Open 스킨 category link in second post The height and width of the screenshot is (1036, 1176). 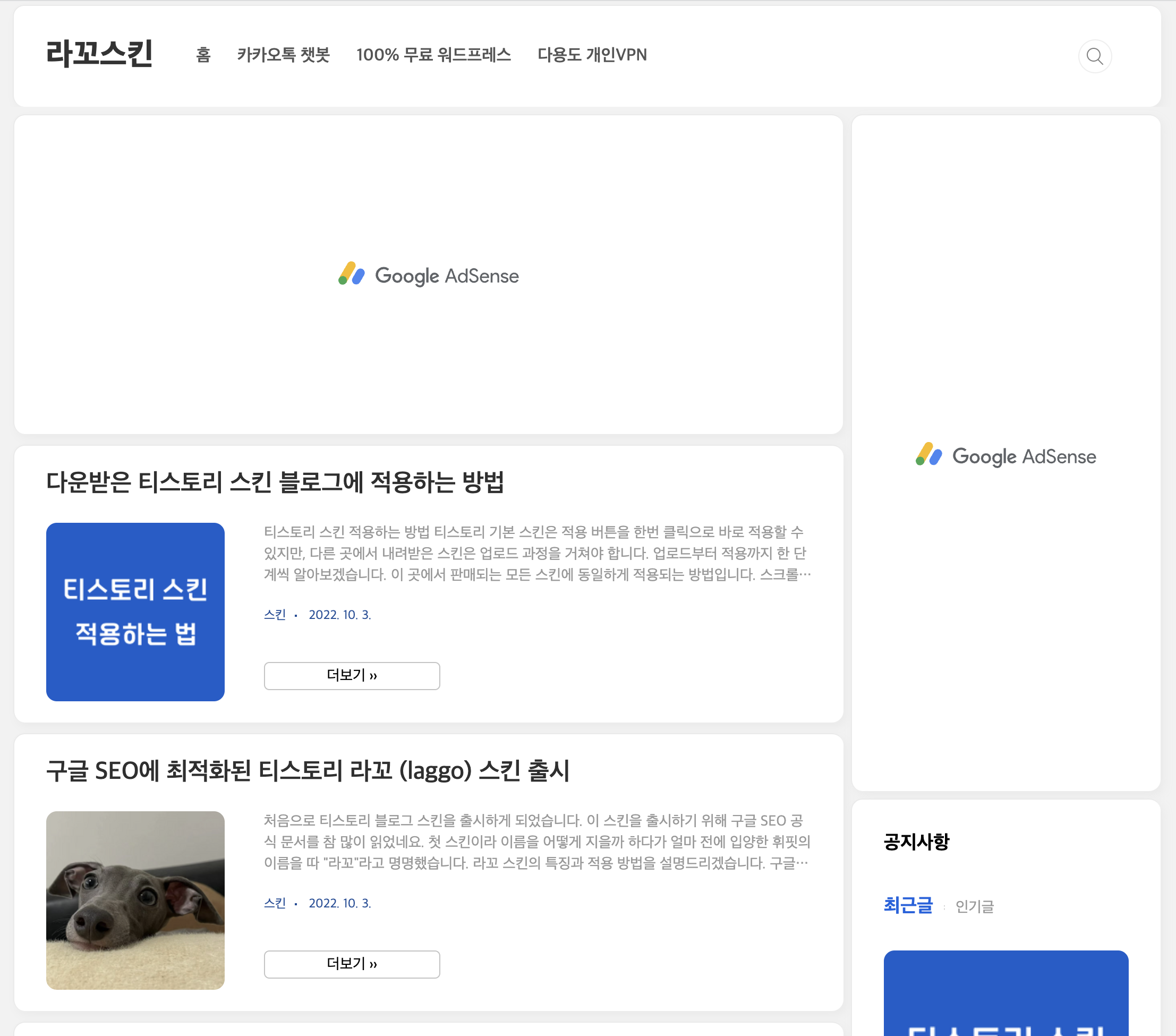point(275,903)
